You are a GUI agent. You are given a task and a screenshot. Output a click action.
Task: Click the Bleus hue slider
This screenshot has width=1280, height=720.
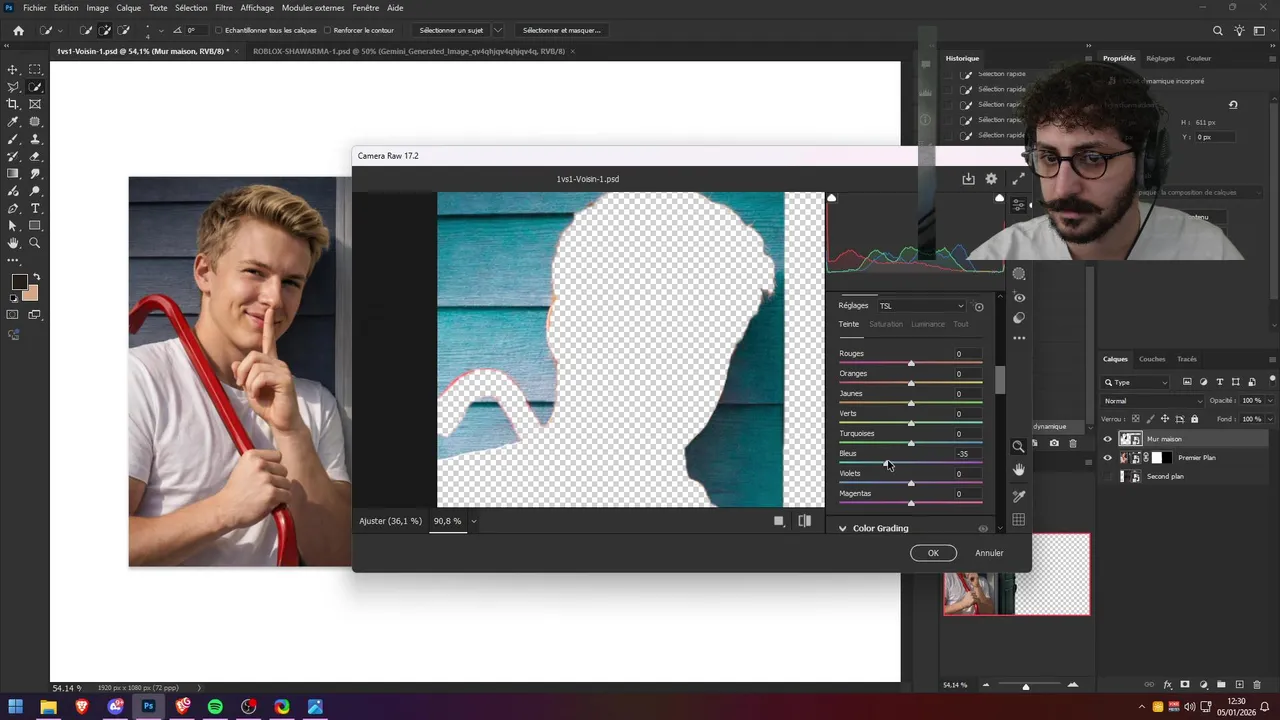(910, 463)
